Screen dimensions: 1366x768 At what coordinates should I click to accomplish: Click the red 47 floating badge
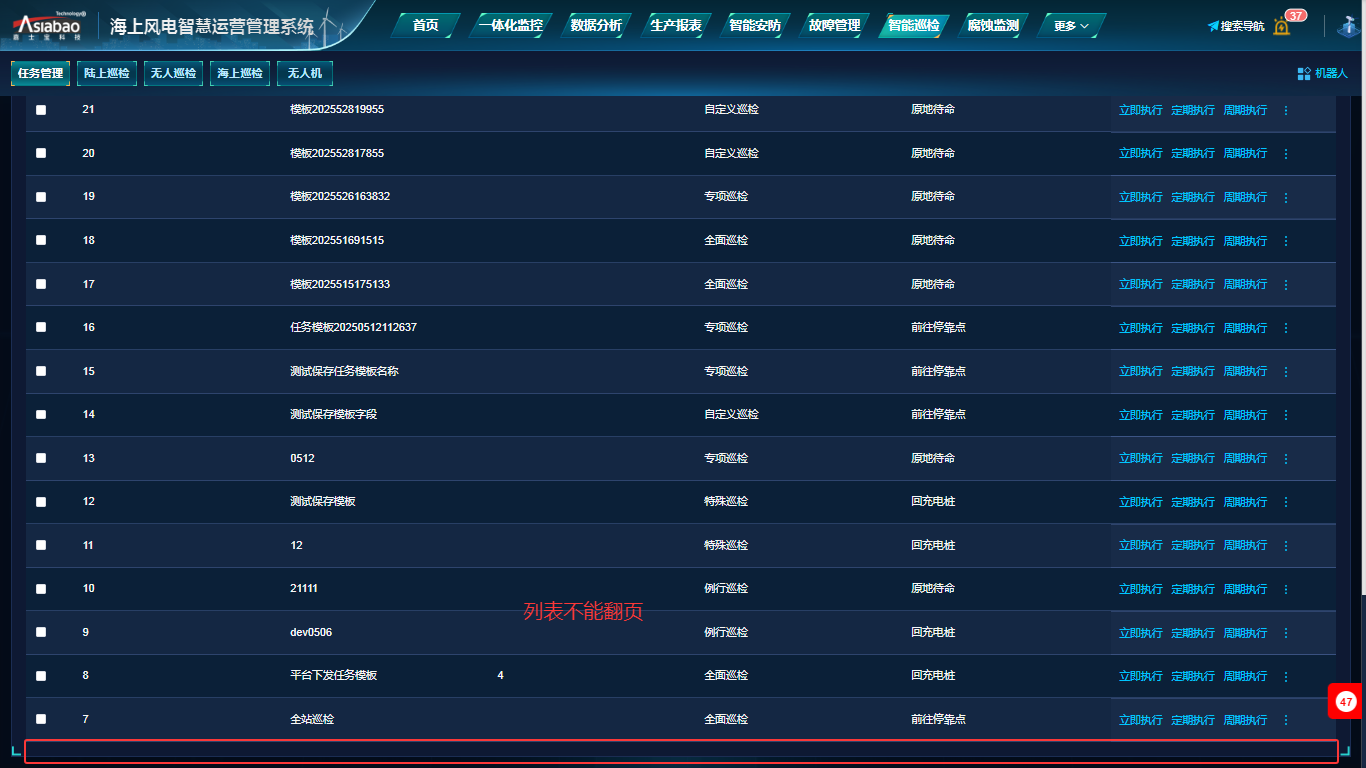click(1346, 702)
